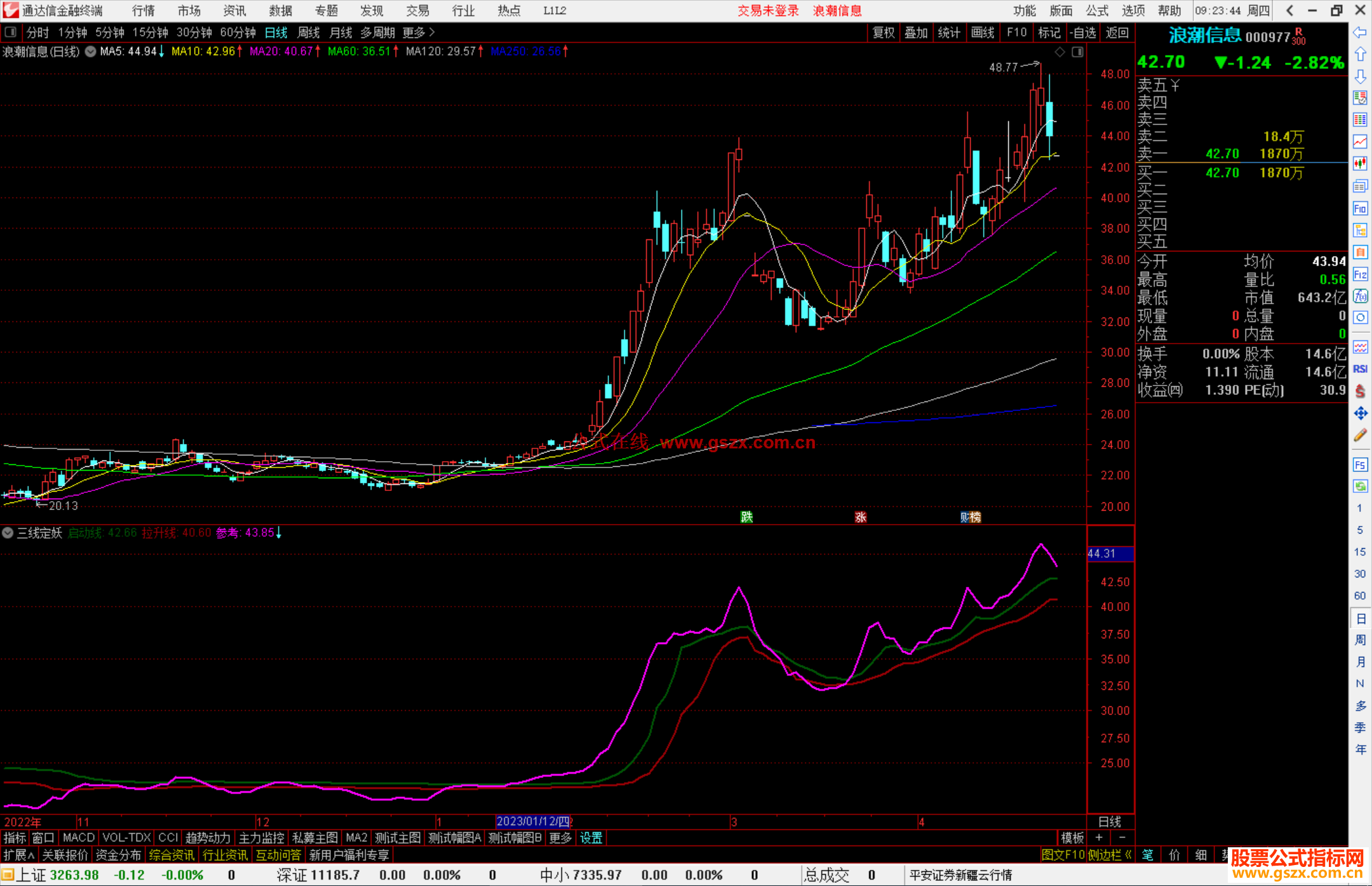Switch to the MACD indicator tab
This screenshot has width=1372, height=886.
pyautogui.click(x=79, y=838)
